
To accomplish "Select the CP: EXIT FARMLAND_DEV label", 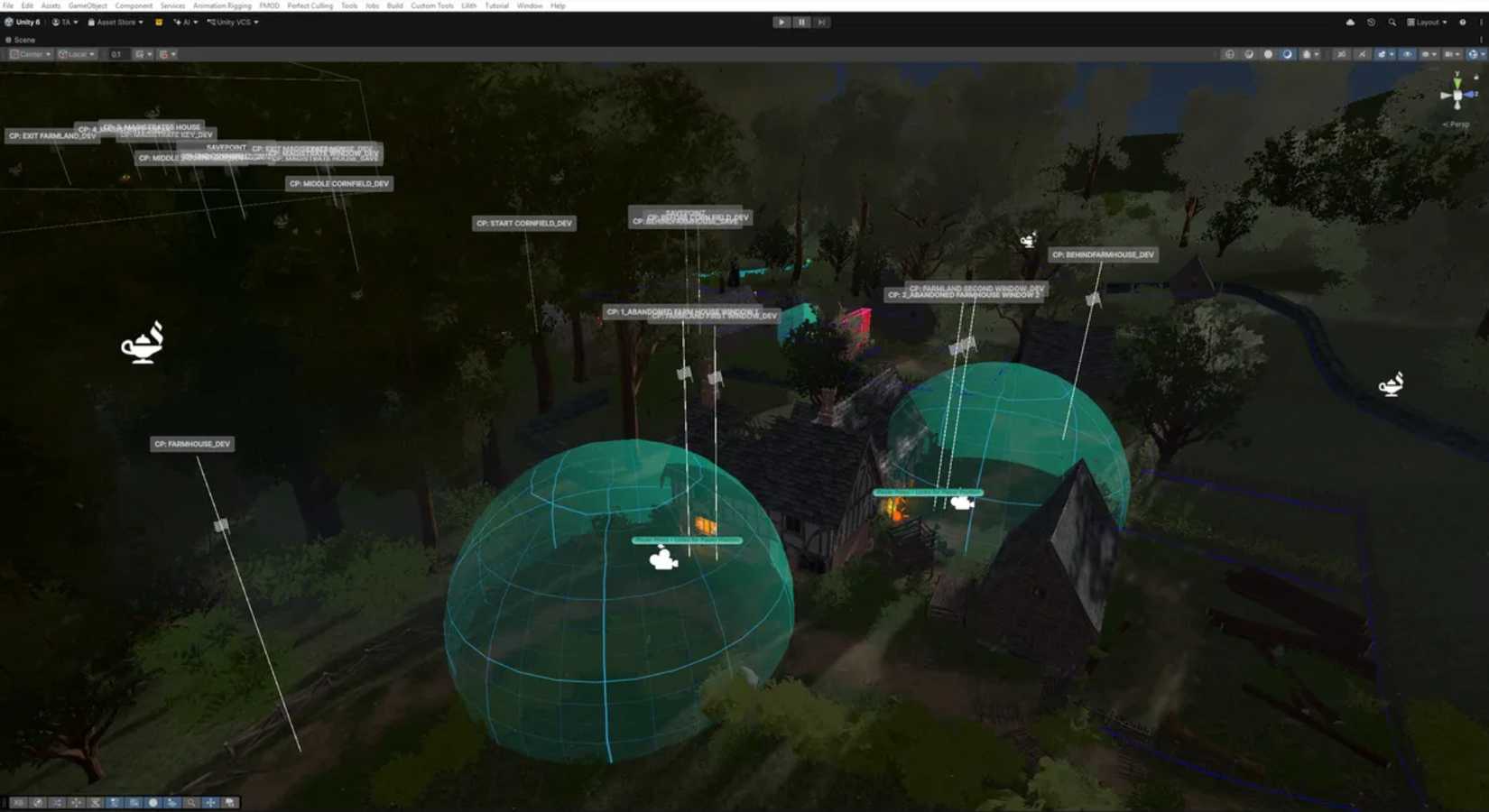I will click(x=51, y=135).
